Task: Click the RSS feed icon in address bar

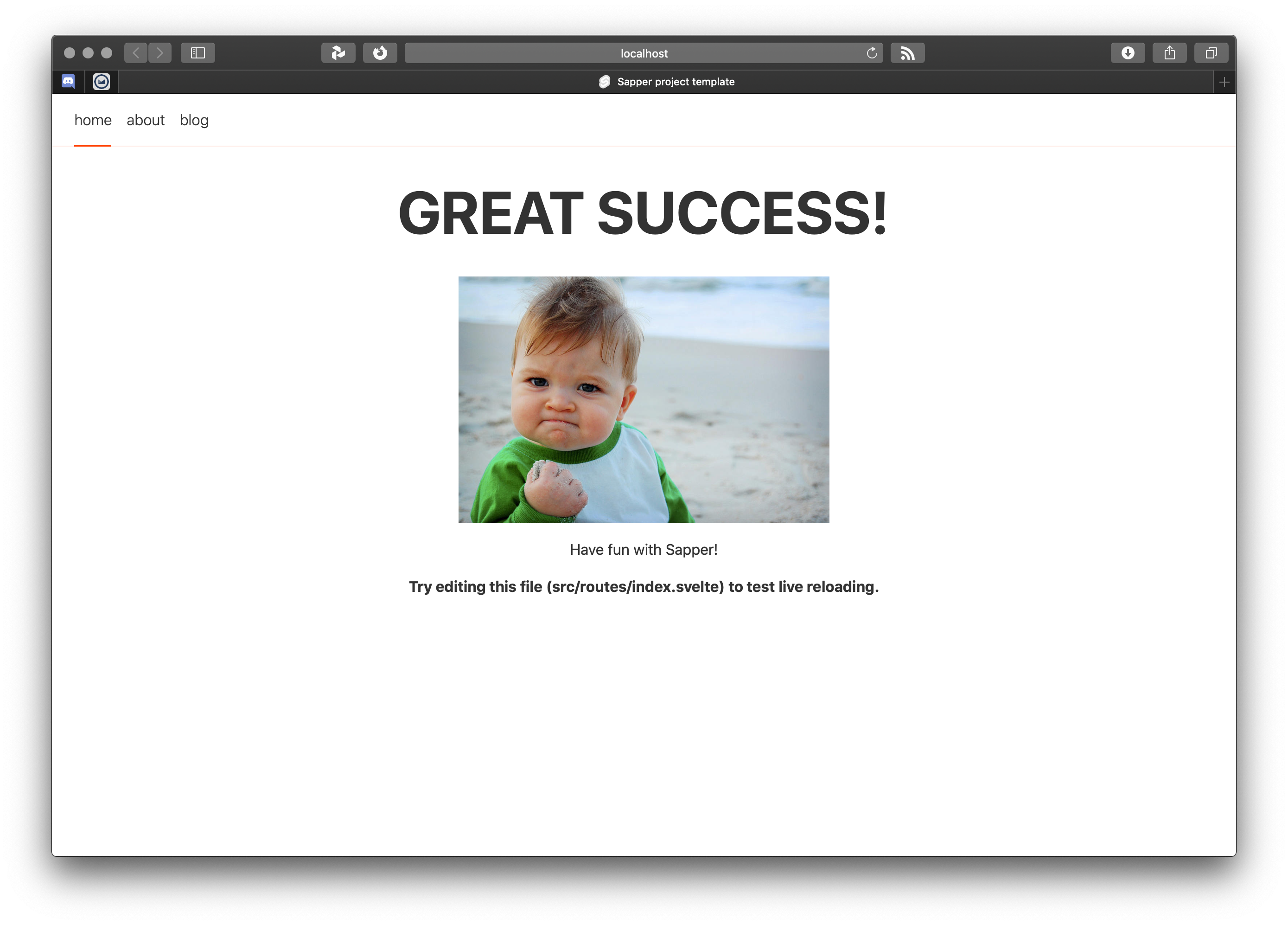Action: (907, 52)
